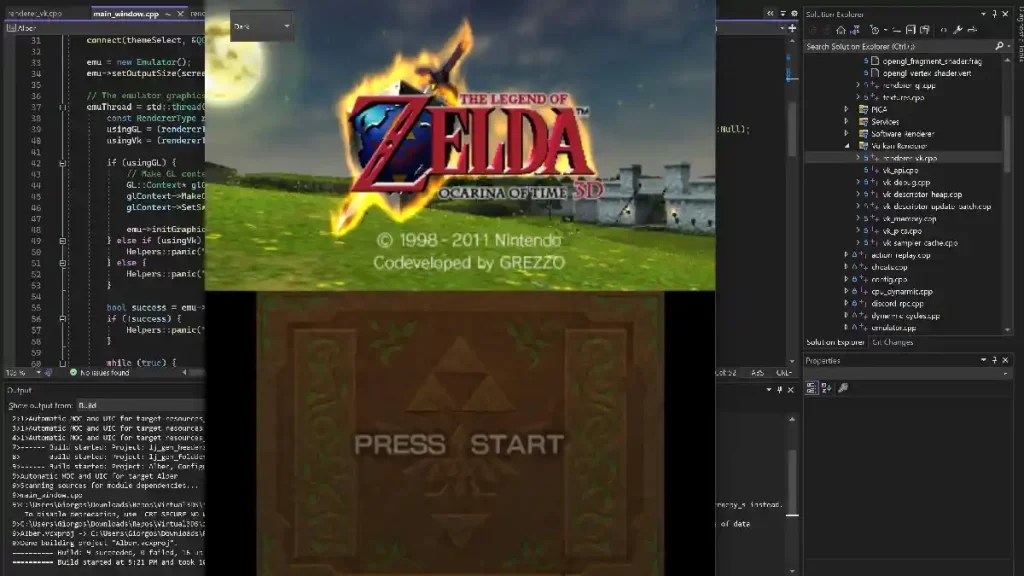Image resolution: width=1024 pixels, height=576 pixels.
Task: Collapse code block at line 42
Action: tap(63, 163)
